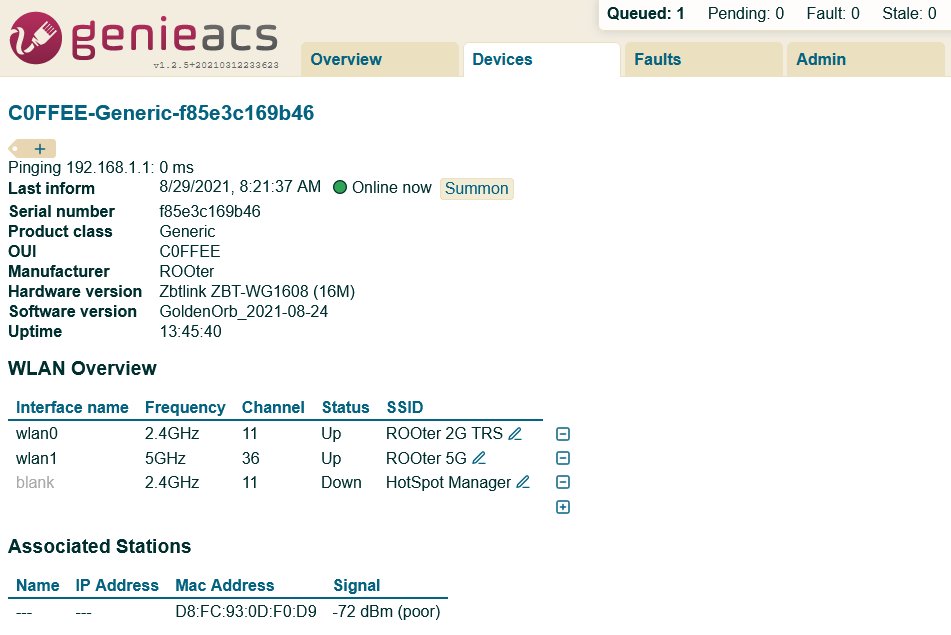Screen dimensions: 951x635
Task: Click the ROOter 2G TRS SSID text
Action: [445, 434]
